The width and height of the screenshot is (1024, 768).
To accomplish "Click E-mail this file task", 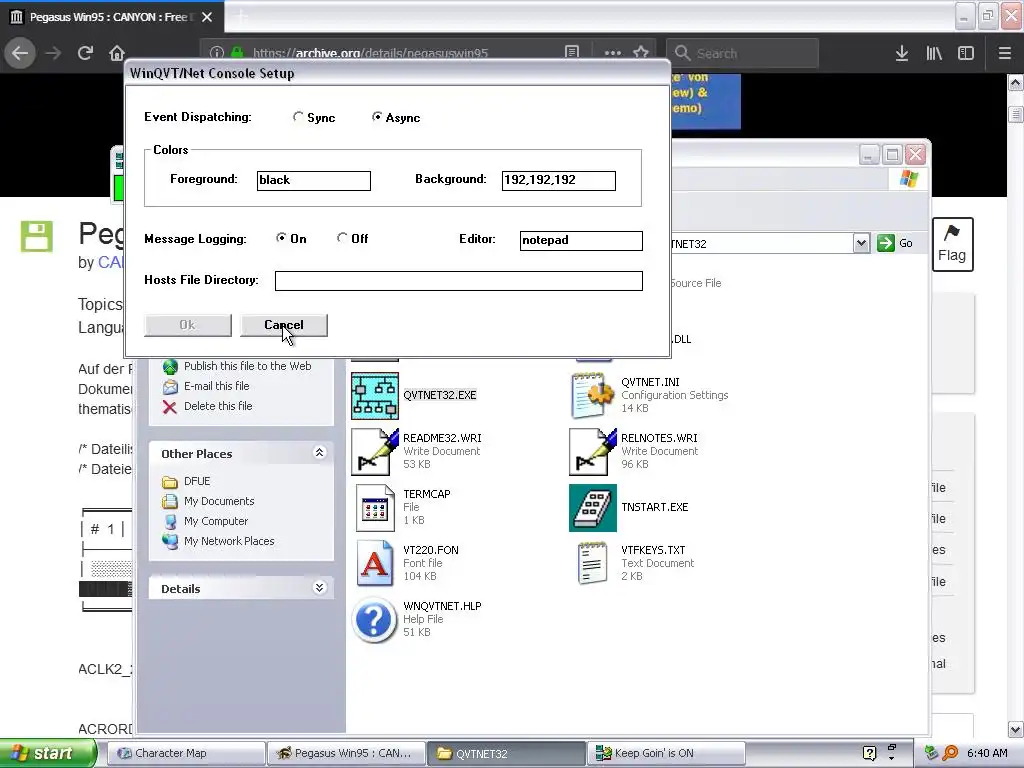I will (x=216, y=386).
